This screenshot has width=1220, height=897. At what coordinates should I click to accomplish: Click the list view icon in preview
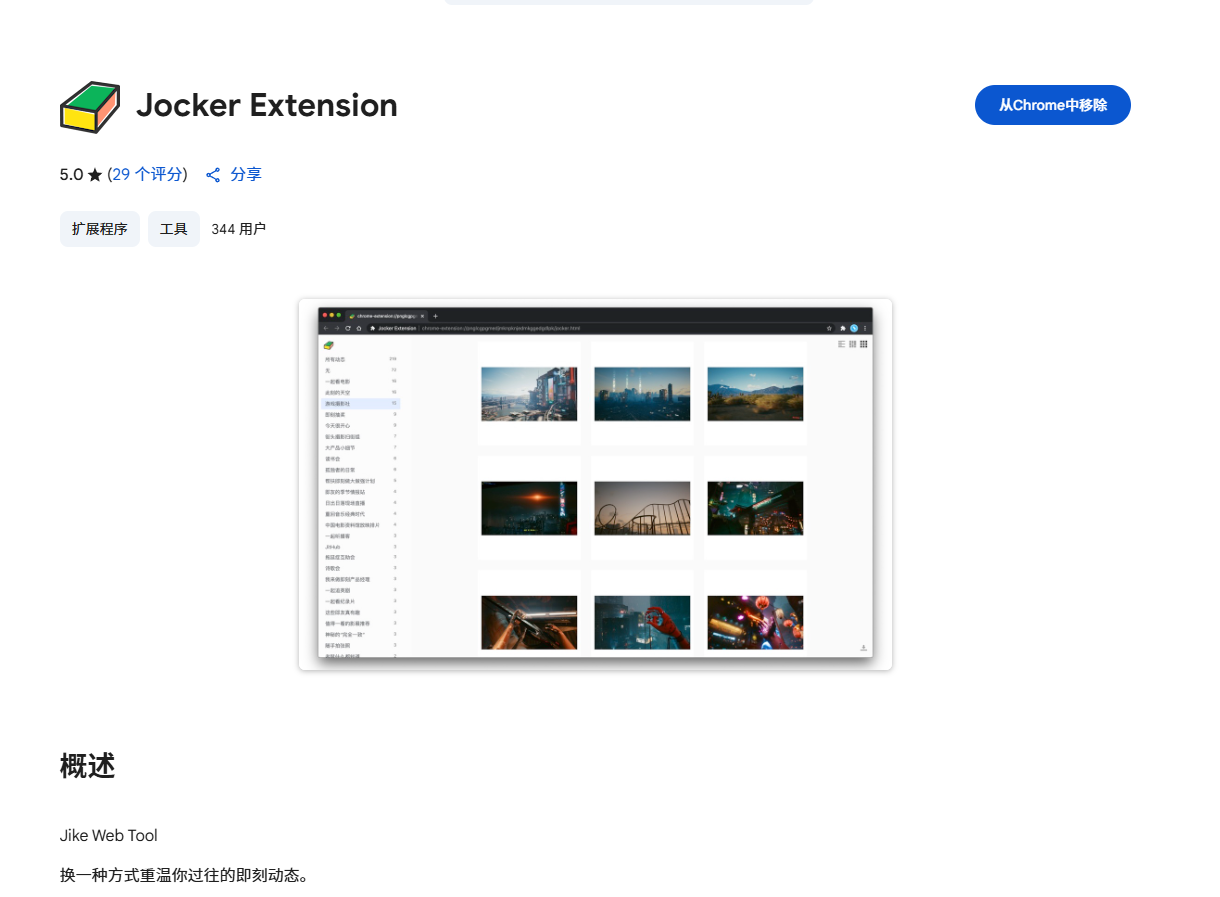coord(842,344)
